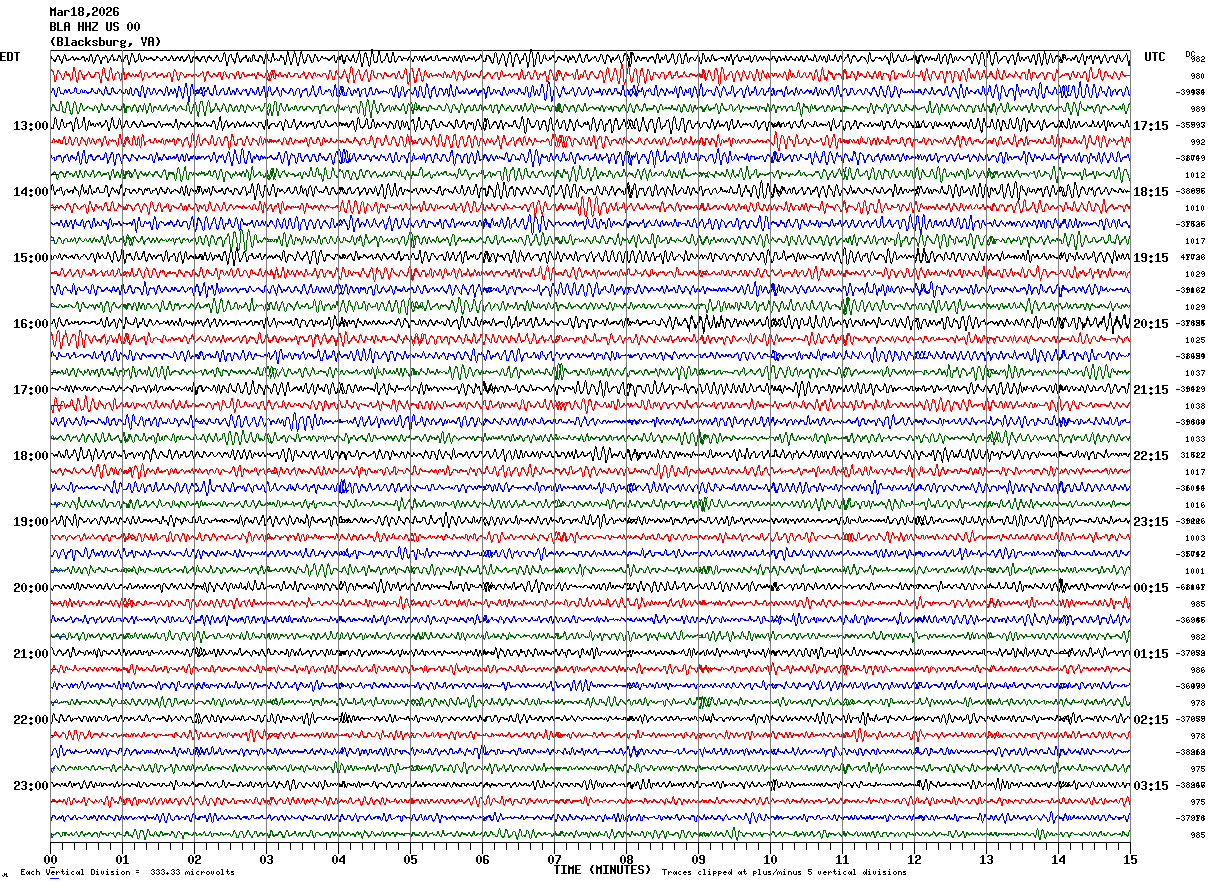Click the 1010 value in the right column
The image size is (1210, 886).
1195,208
